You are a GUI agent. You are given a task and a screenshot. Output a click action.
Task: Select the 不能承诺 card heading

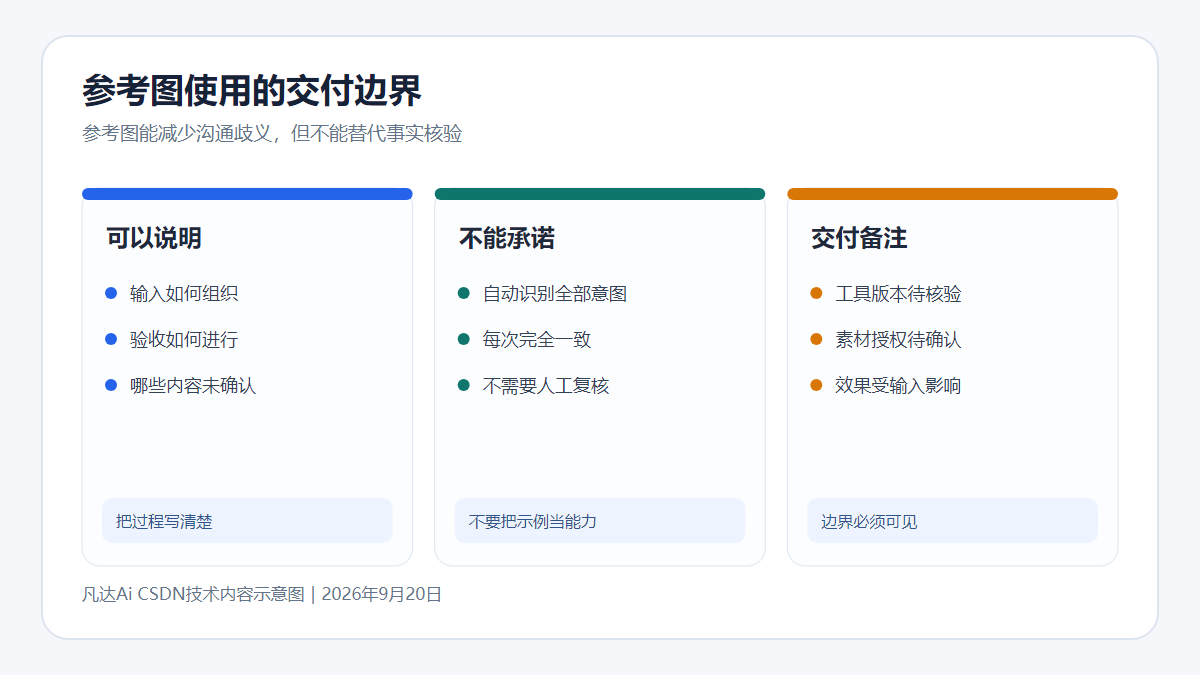507,238
